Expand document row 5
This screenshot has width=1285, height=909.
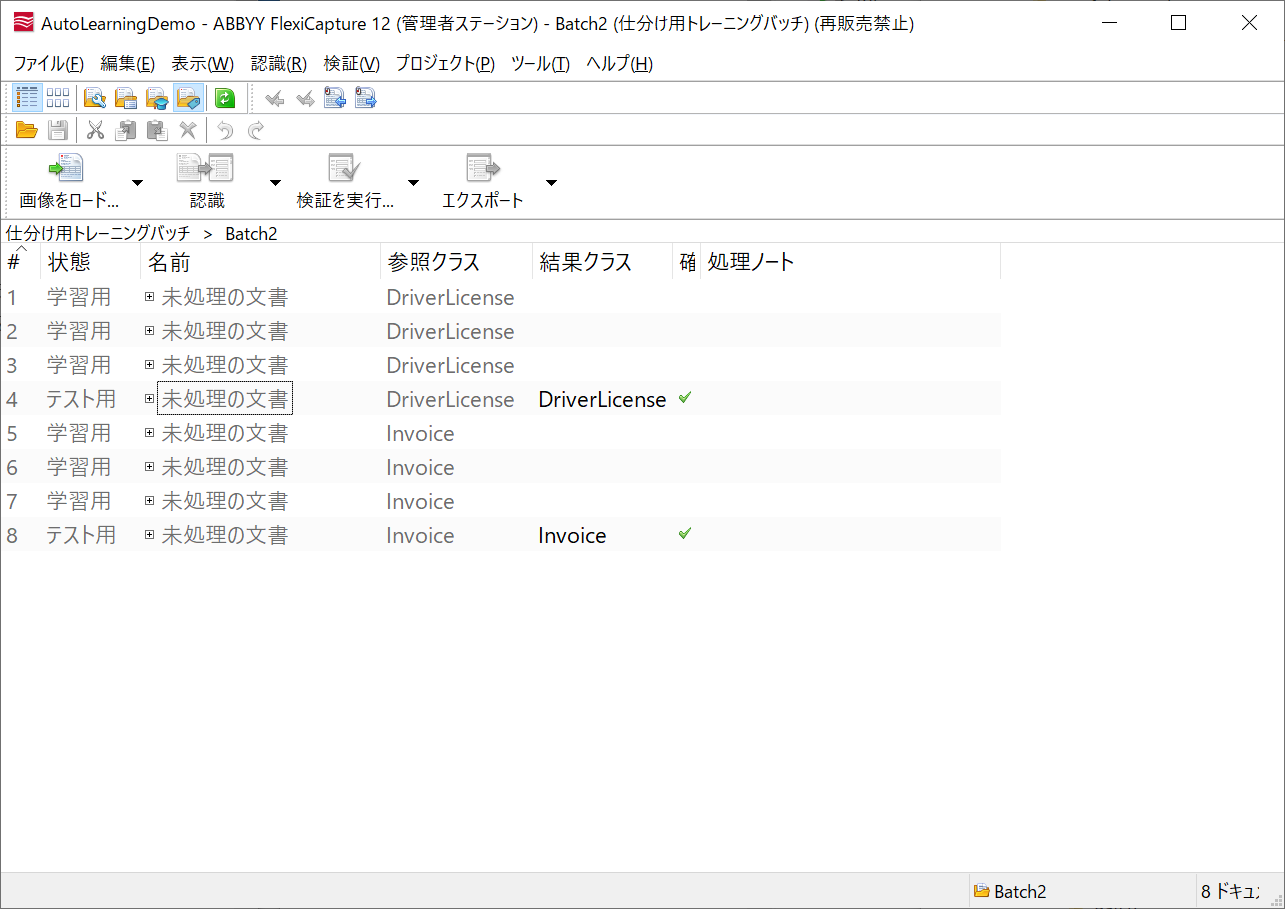click(150, 433)
